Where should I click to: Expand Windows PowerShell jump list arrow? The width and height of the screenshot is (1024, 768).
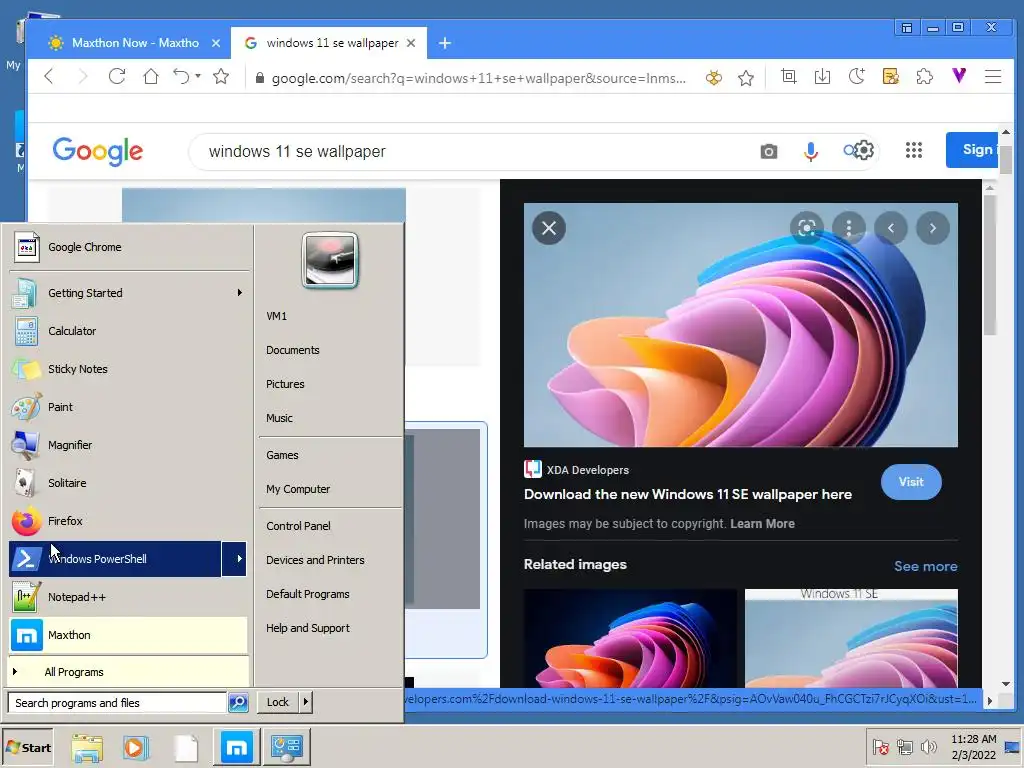[234, 559]
